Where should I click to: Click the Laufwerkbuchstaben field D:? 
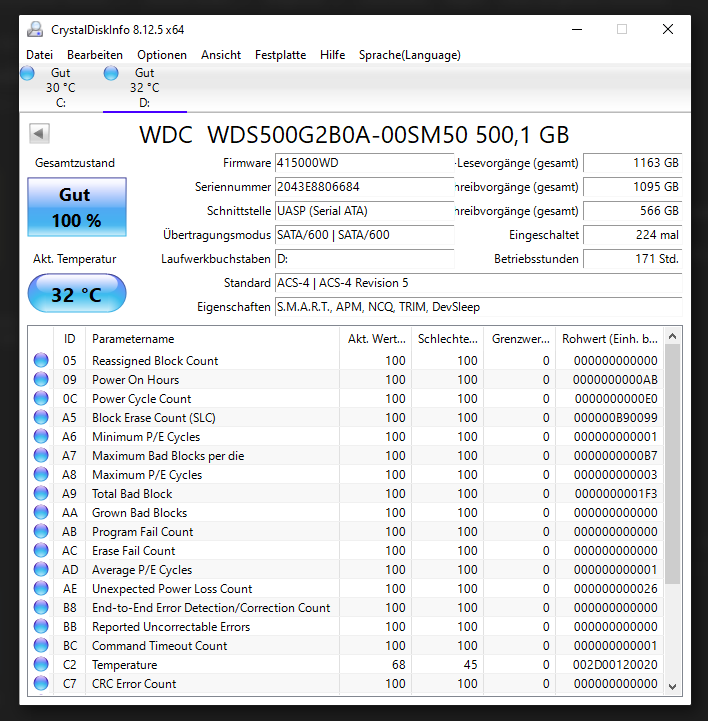364,259
